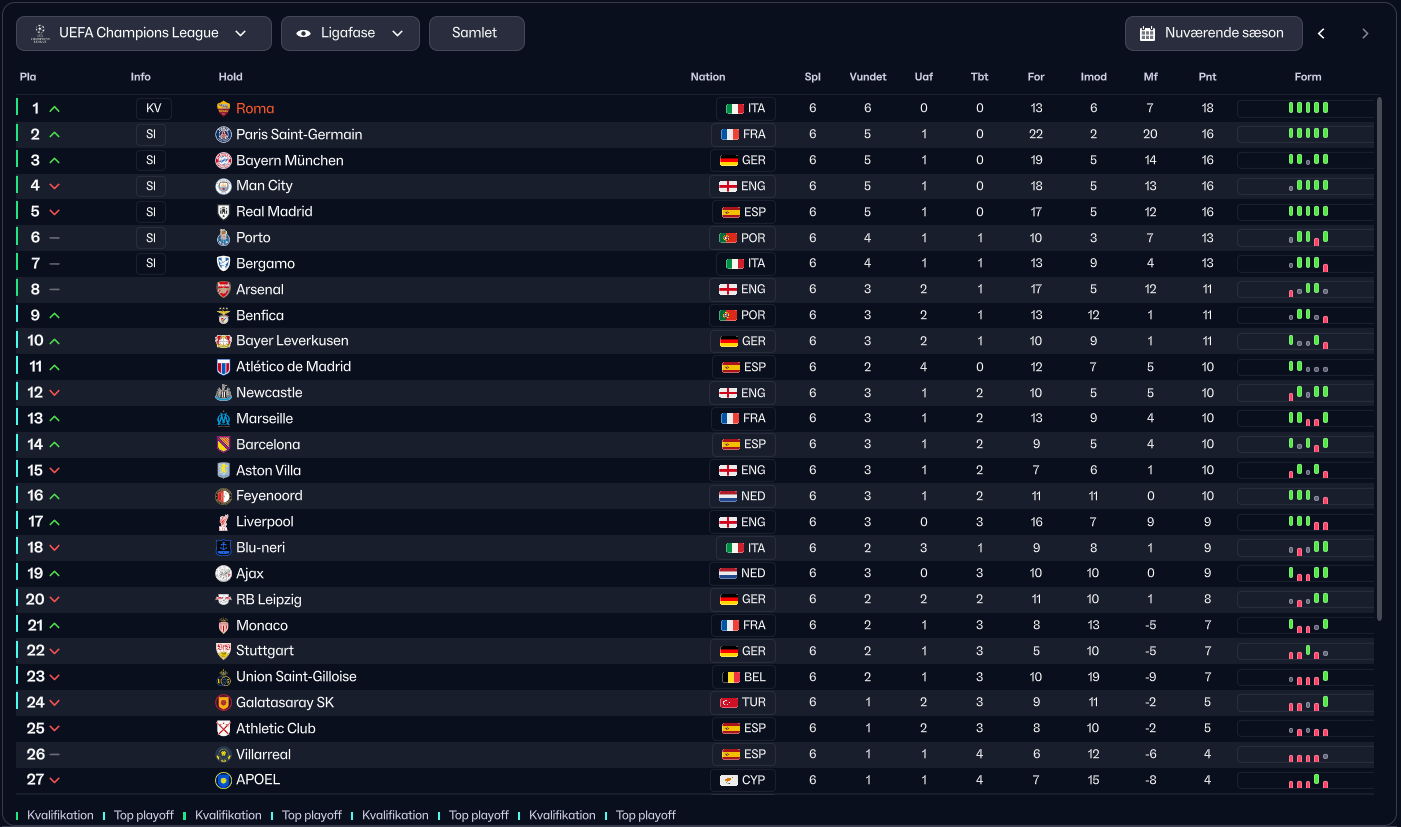Click the Ajax club crest
The width and height of the screenshot is (1401, 827).
(224, 574)
